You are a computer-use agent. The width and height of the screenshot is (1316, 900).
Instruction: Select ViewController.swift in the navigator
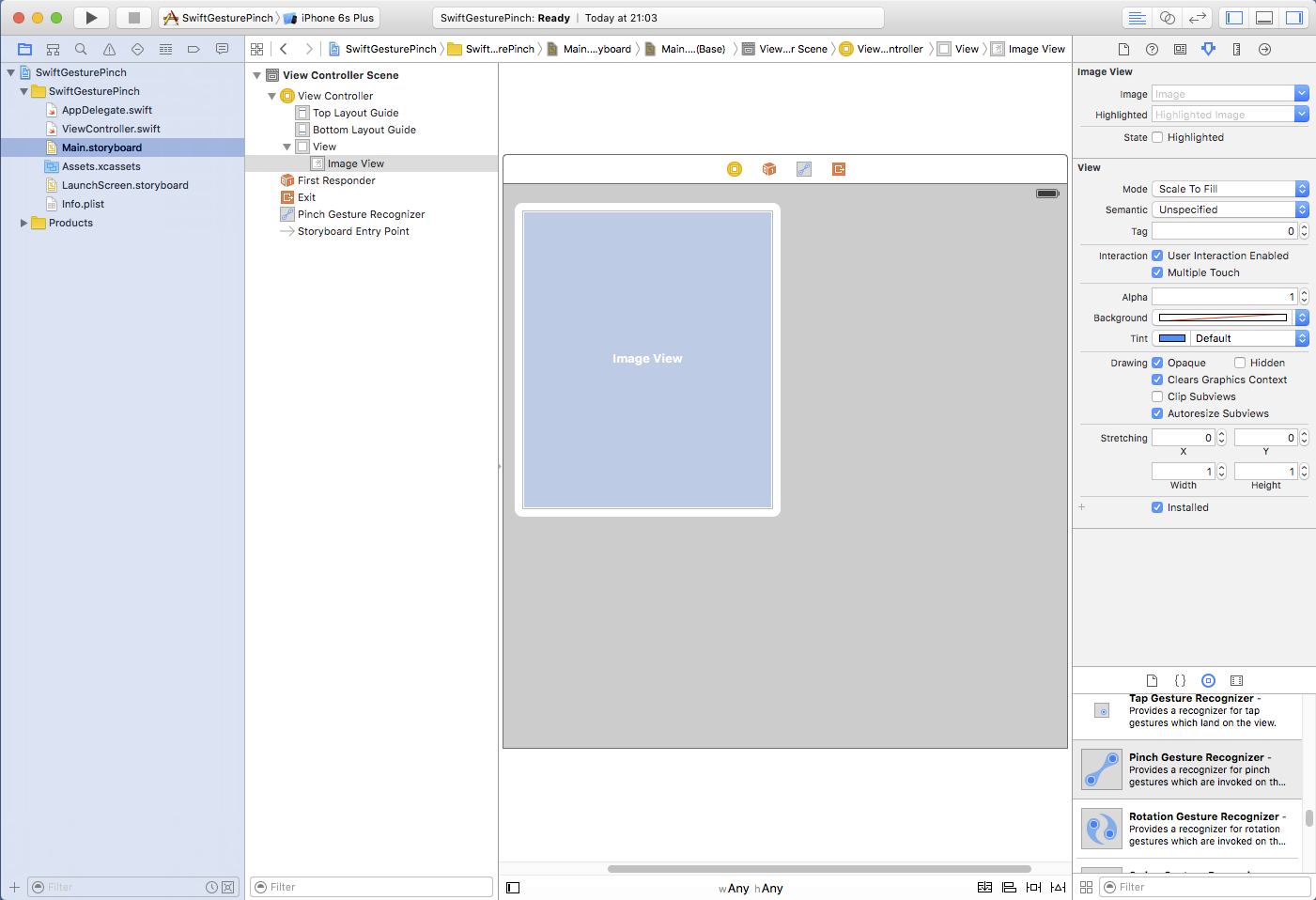click(111, 129)
